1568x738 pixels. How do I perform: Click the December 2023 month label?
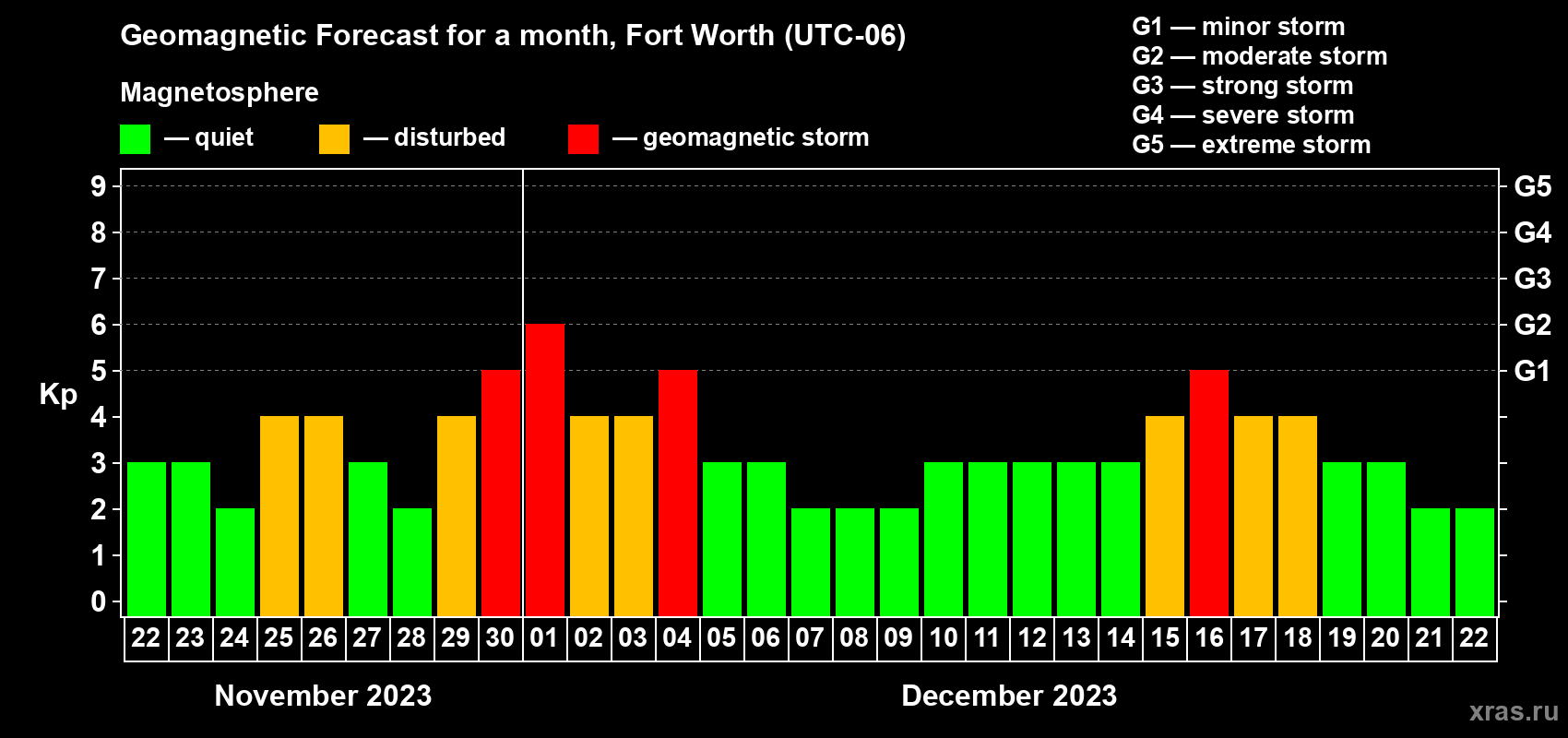click(1009, 696)
